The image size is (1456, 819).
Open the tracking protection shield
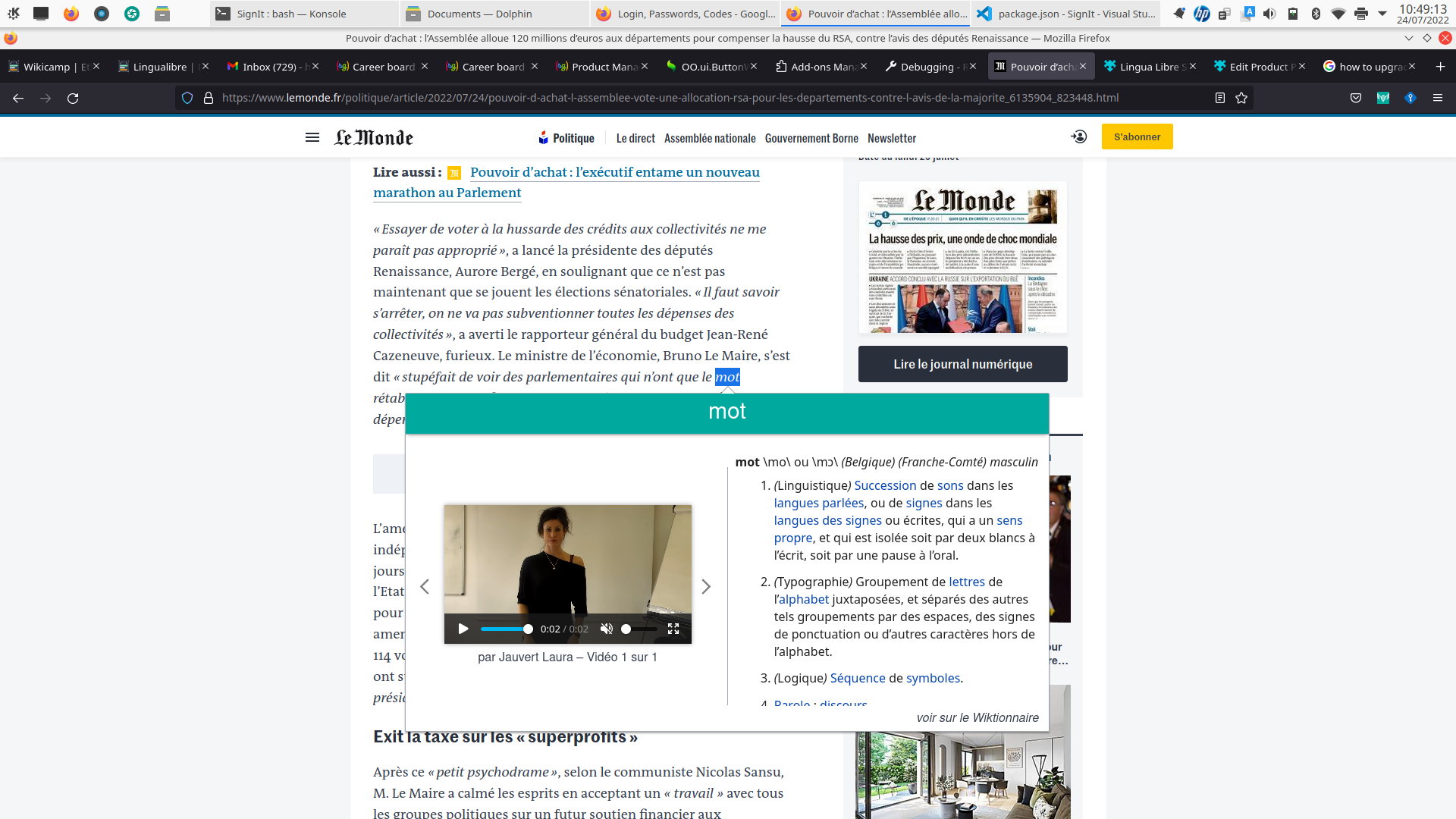click(x=187, y=98)
